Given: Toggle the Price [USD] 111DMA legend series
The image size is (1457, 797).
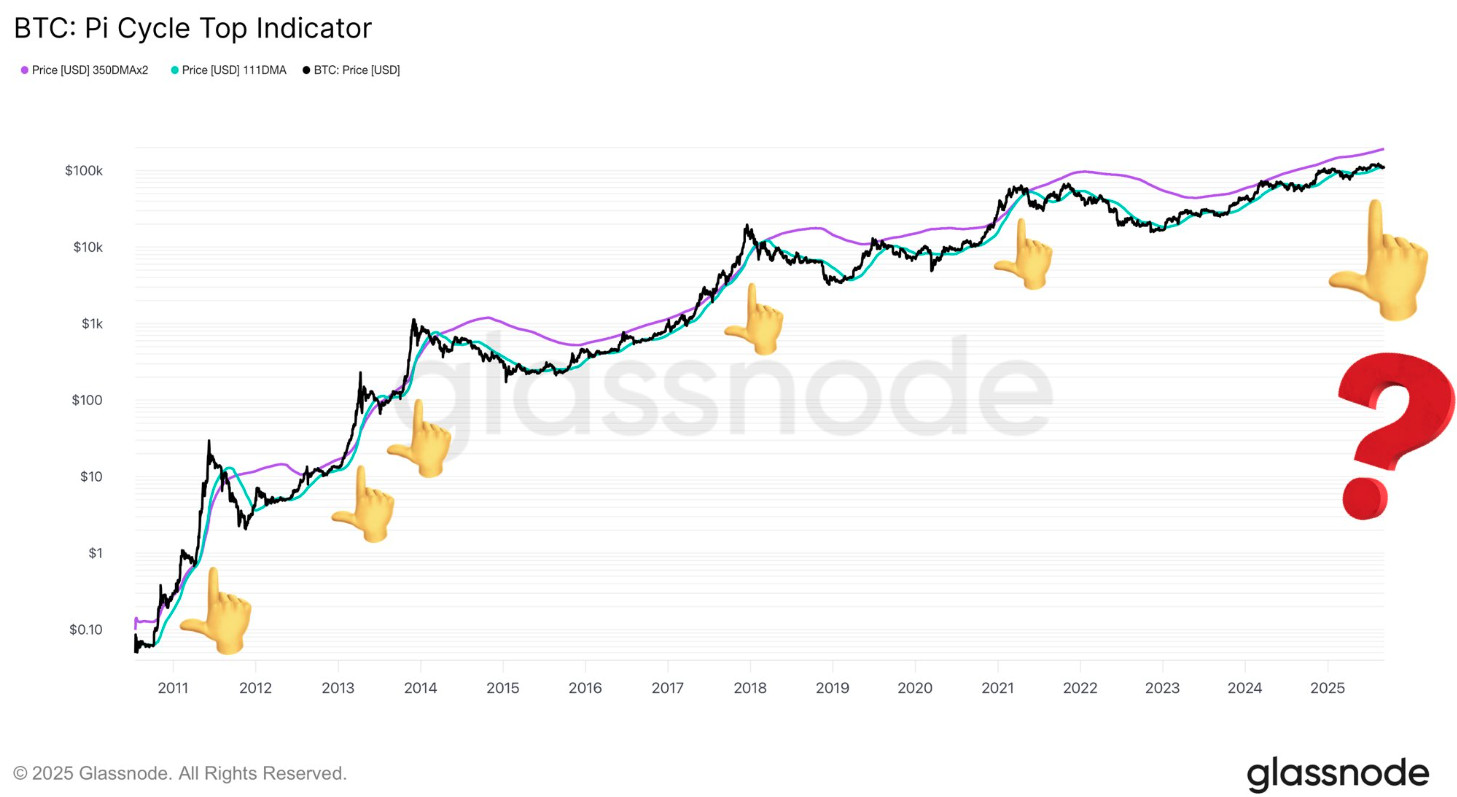Looking at the screenshot, I should (234, 70).
